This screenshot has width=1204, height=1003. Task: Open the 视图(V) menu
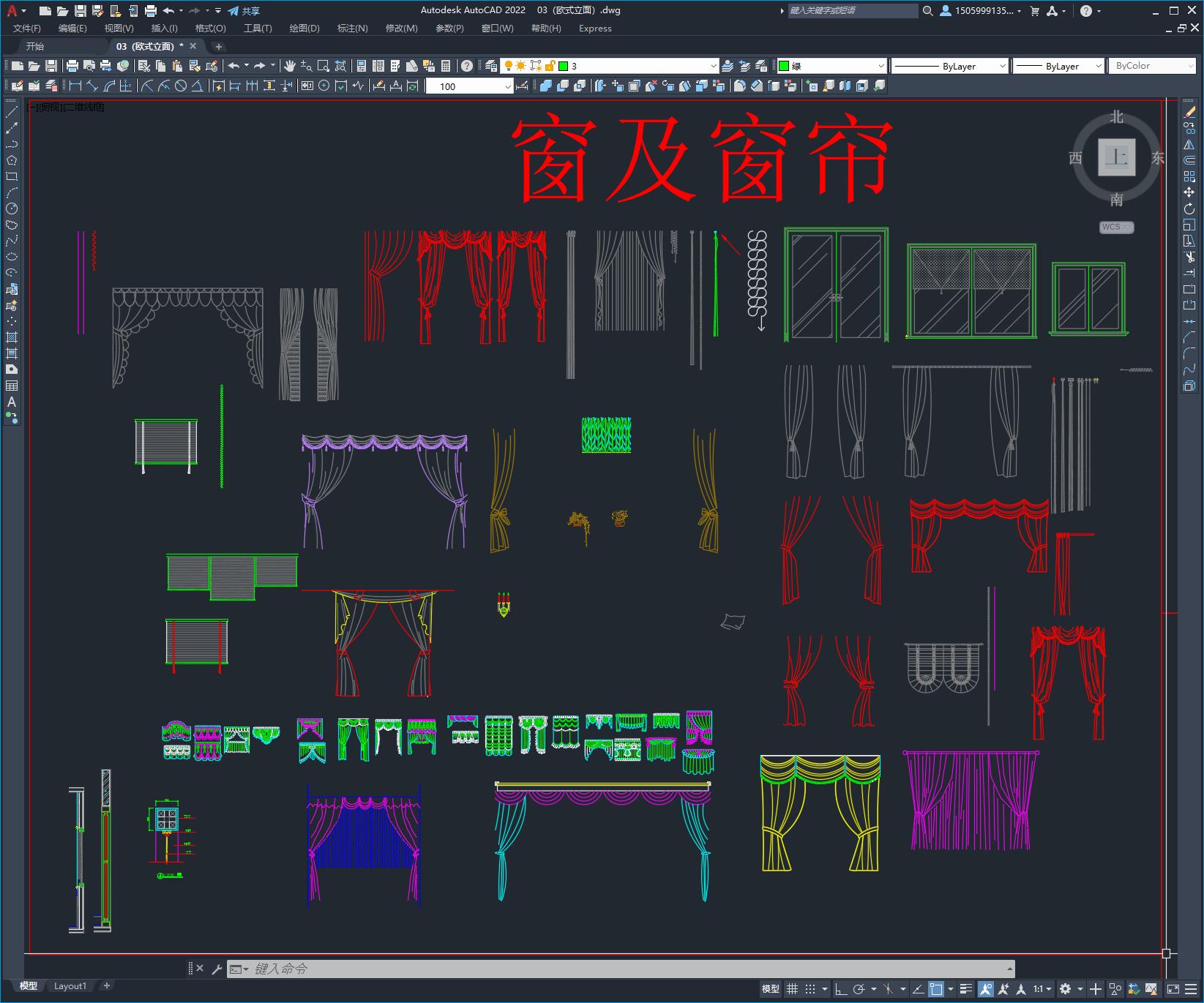(119, 29)
